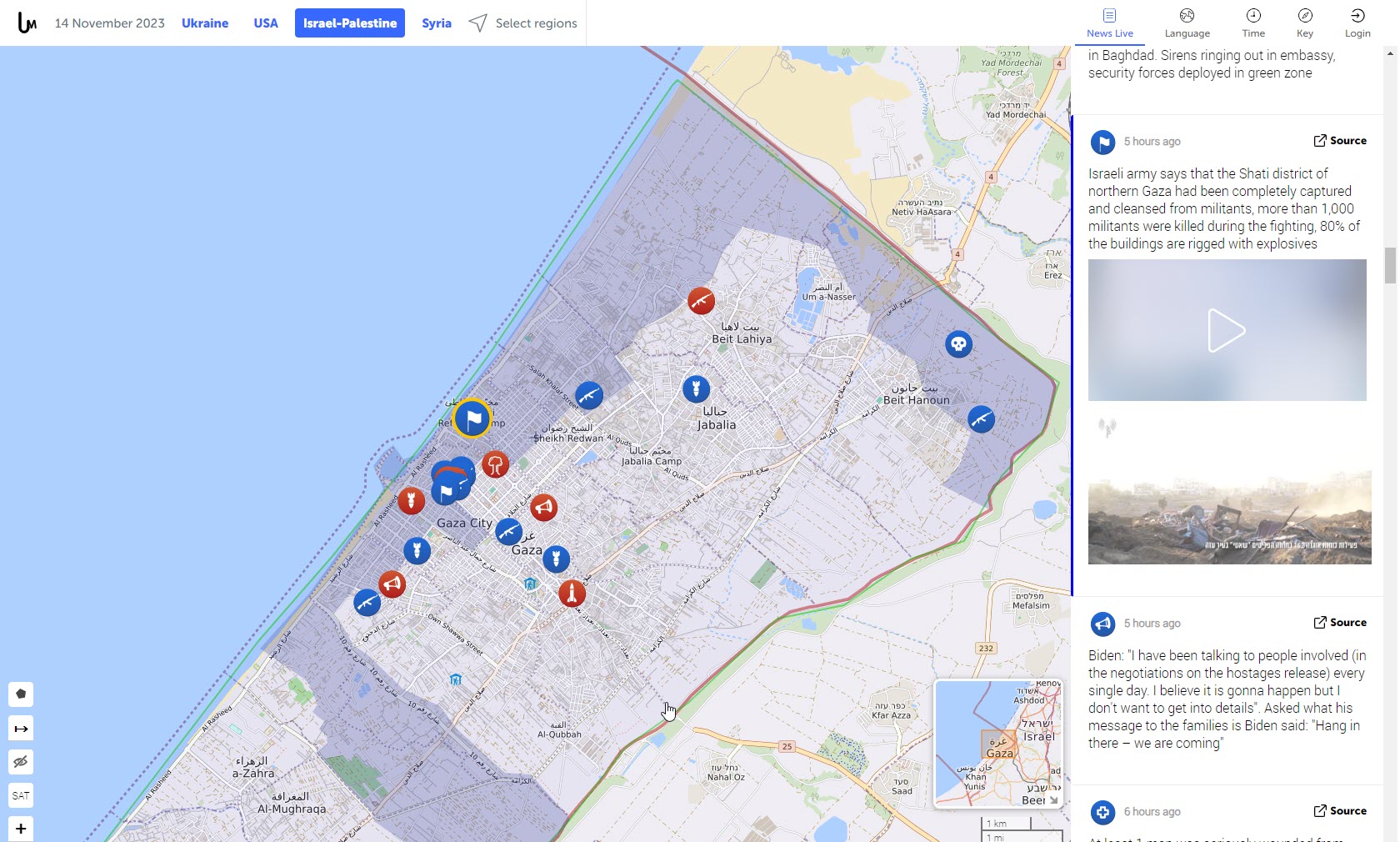The height and width of the screenshot is (842, 1400).
Task: Open Source link for Biden hostages news
Action: 1340,623
